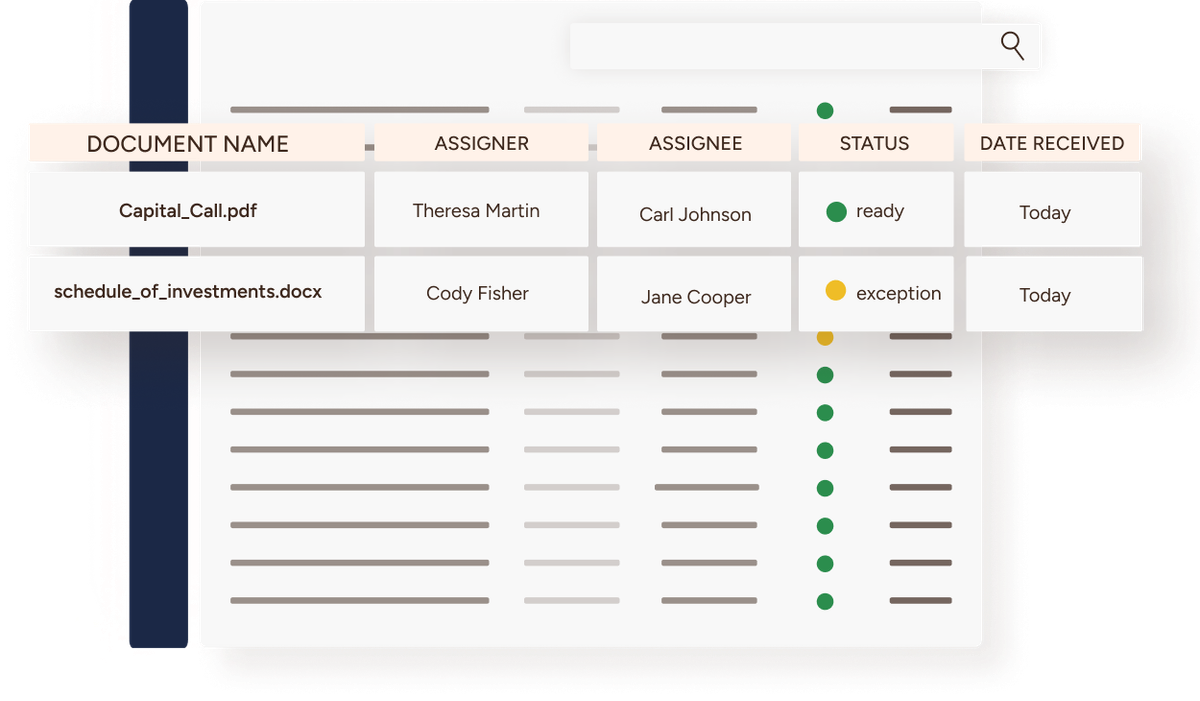Click the Assigner column header
This screenshot has height=701, width=1200.
click(481, 144)
